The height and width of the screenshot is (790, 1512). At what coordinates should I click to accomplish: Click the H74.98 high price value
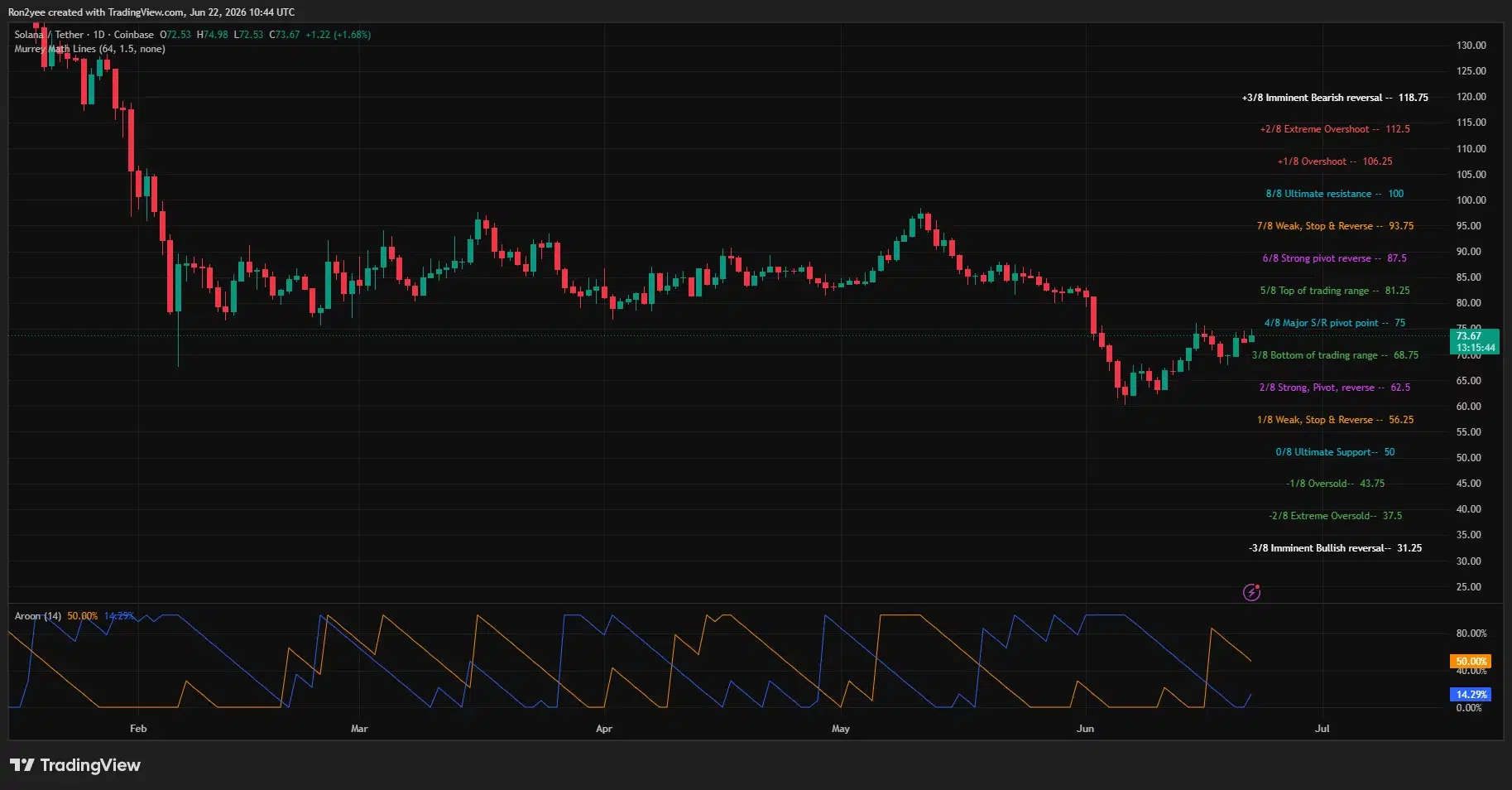click(212, 35)
